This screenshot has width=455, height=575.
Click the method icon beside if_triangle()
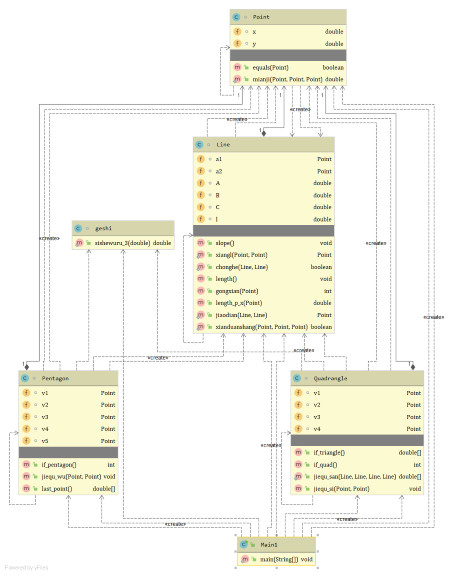[x=298, y=453]
